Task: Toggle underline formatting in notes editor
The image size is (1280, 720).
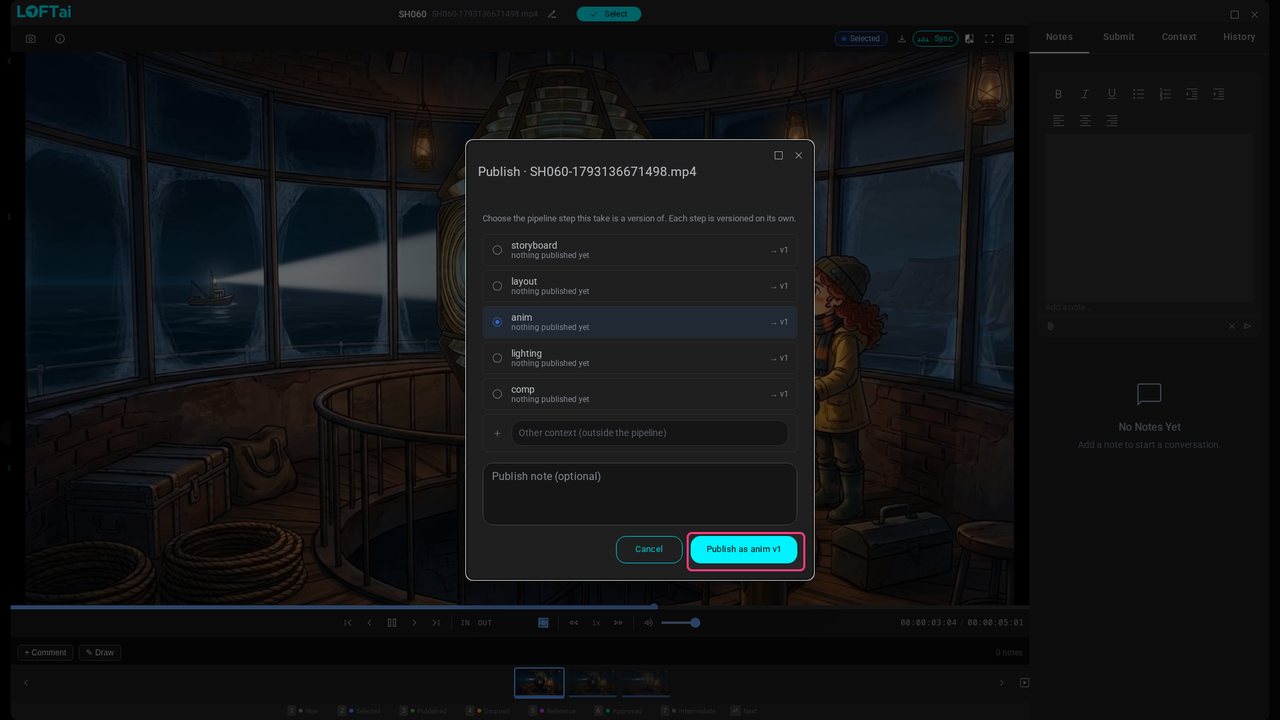Action: click(1111, 94)
